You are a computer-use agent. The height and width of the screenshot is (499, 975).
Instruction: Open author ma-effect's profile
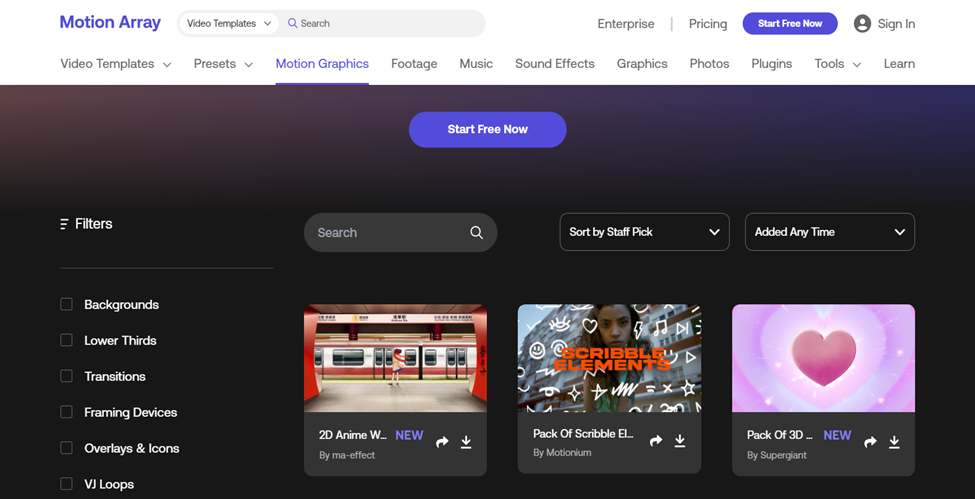click(x=347, y=455)
